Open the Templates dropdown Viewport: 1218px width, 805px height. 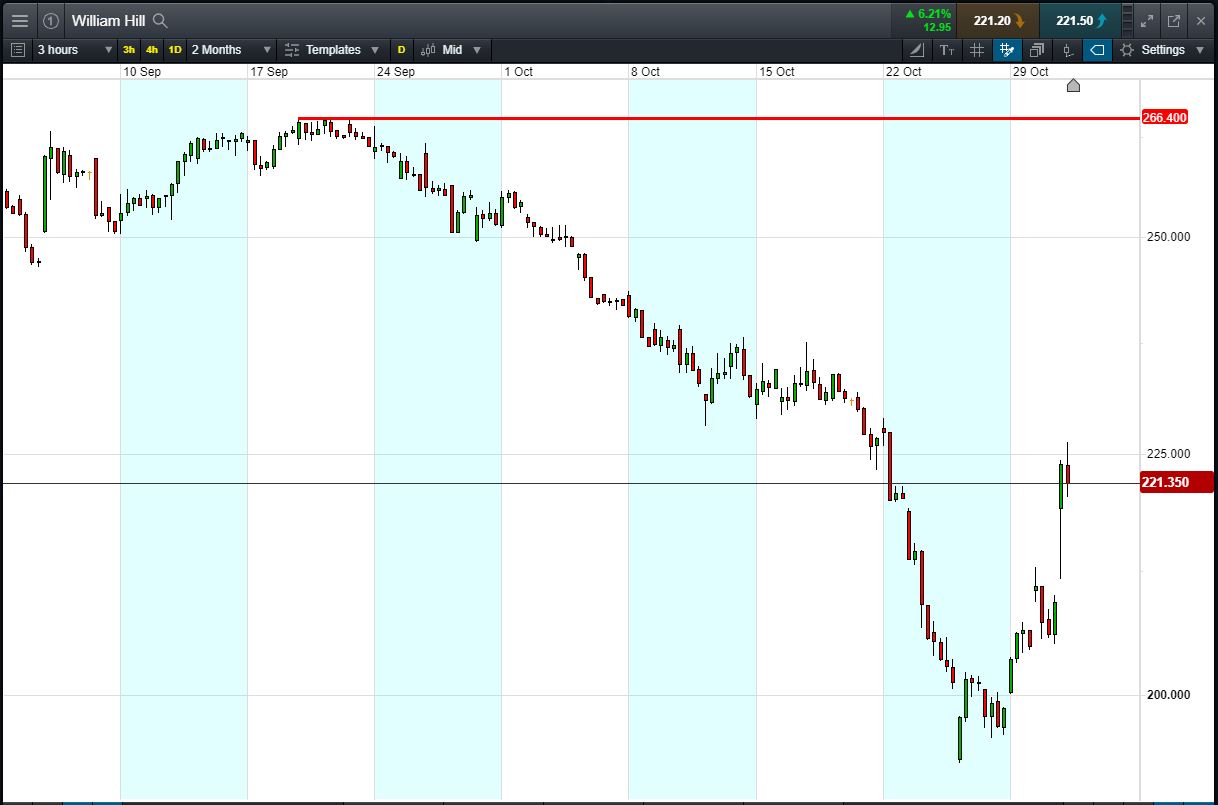pyautogui.click(x=332, y=49)
